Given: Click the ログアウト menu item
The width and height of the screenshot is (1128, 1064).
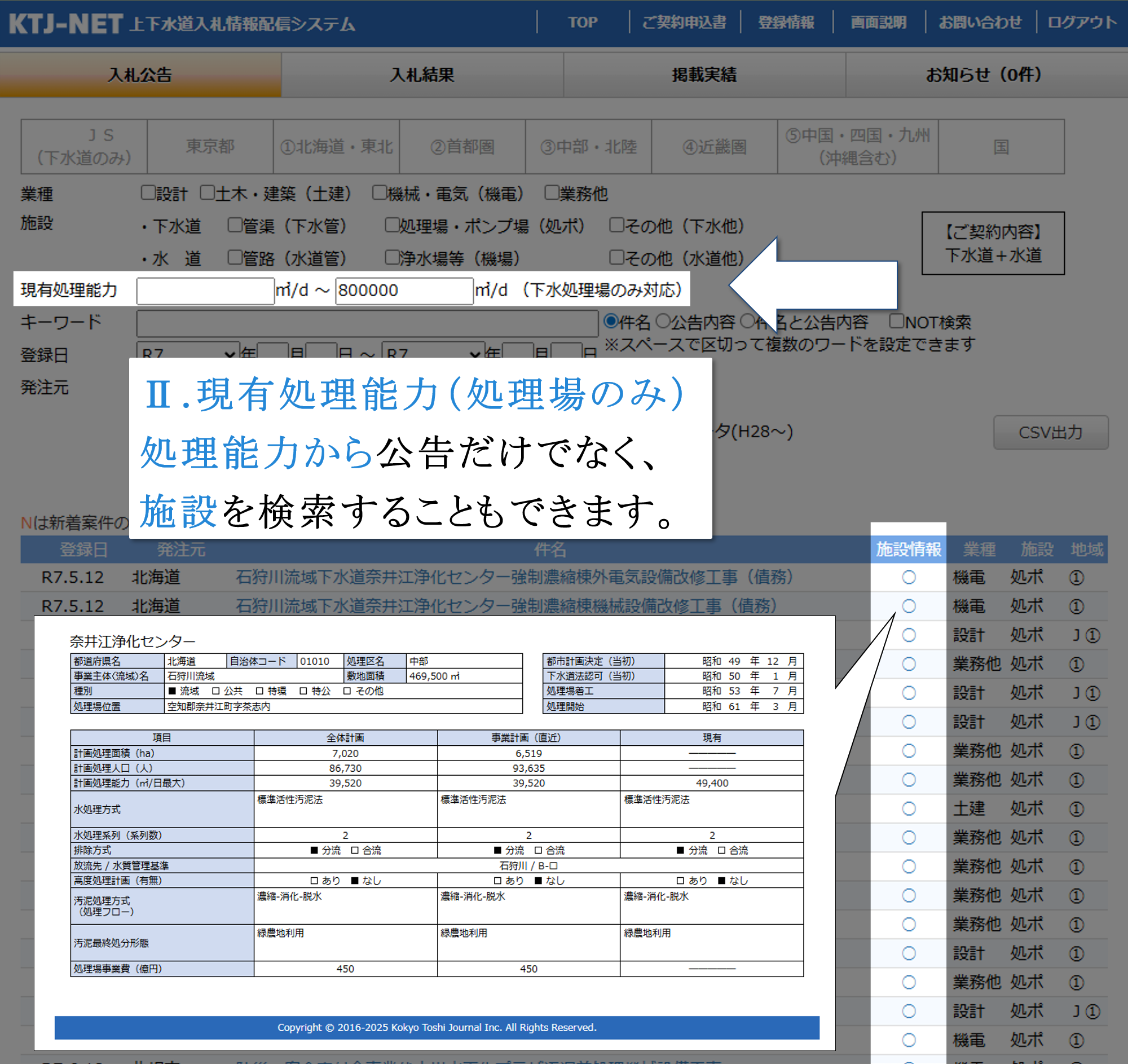Looking at the screenshot, I should tap(1082, 23).
